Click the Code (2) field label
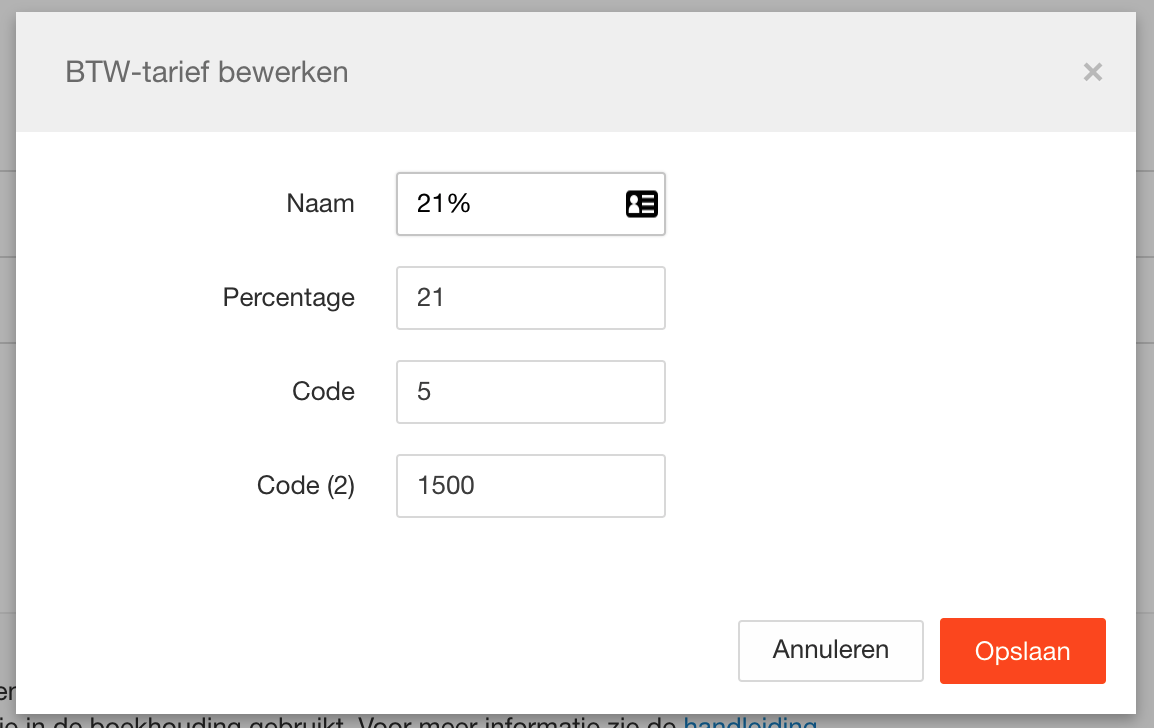The height and width of the screenshot is (728, 1154). pos(305,486)
